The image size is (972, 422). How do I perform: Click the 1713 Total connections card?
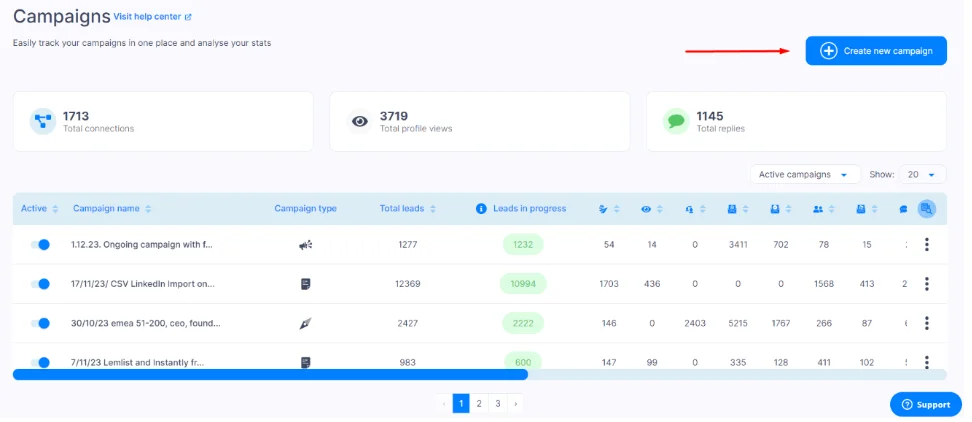163,121
